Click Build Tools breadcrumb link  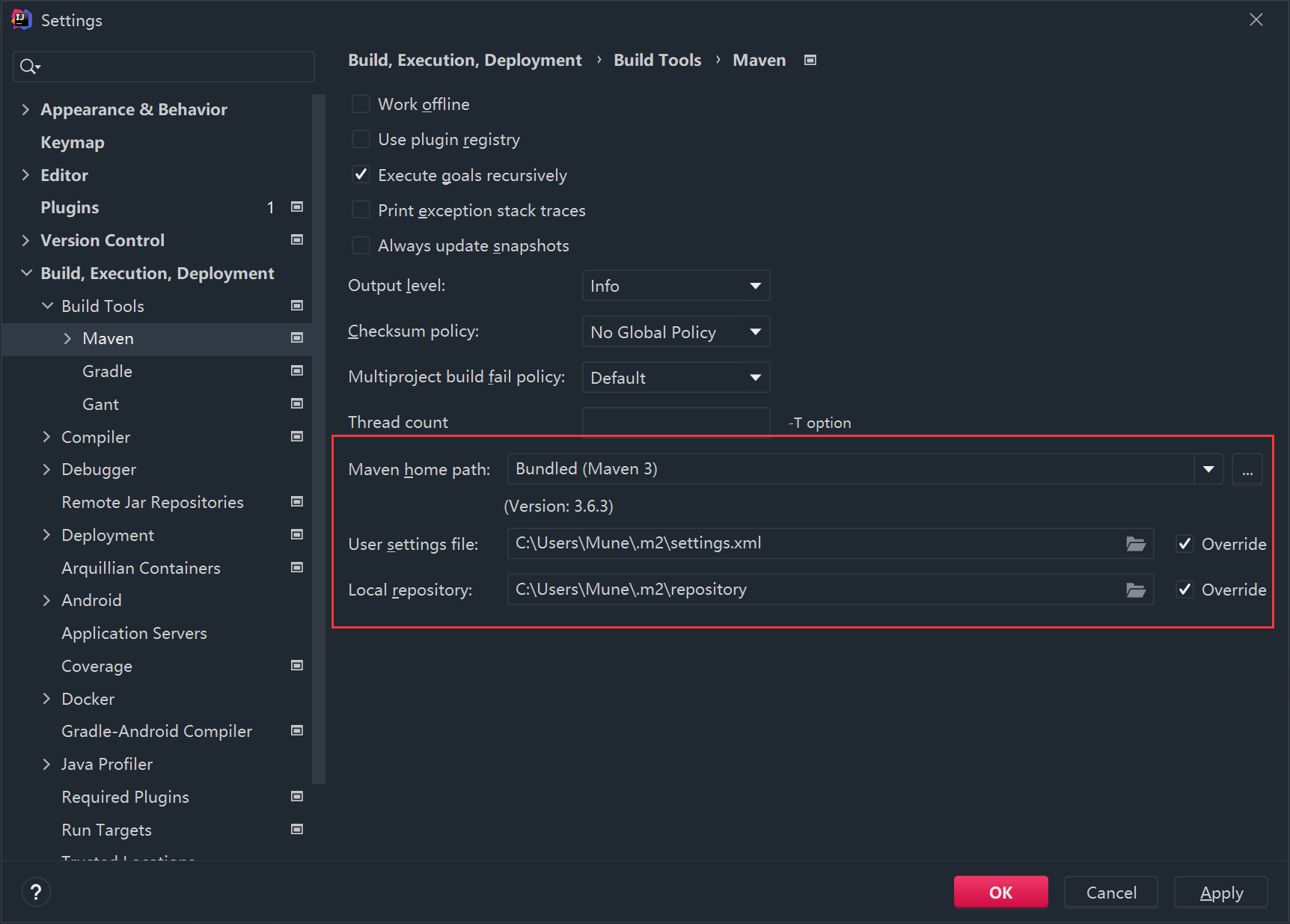657,60
